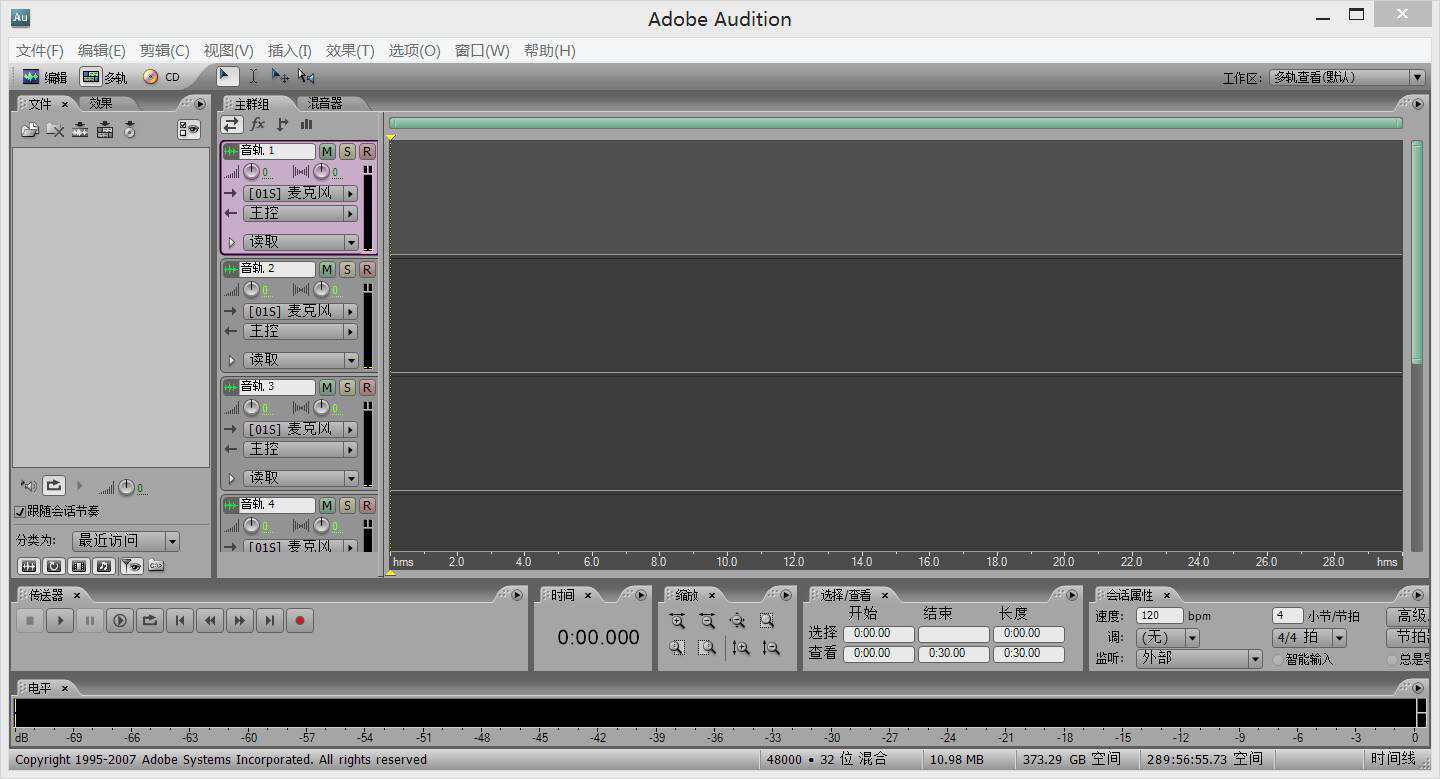Open 效果(T) menu
The image size is (1440, 779).
tap(350, 51)
